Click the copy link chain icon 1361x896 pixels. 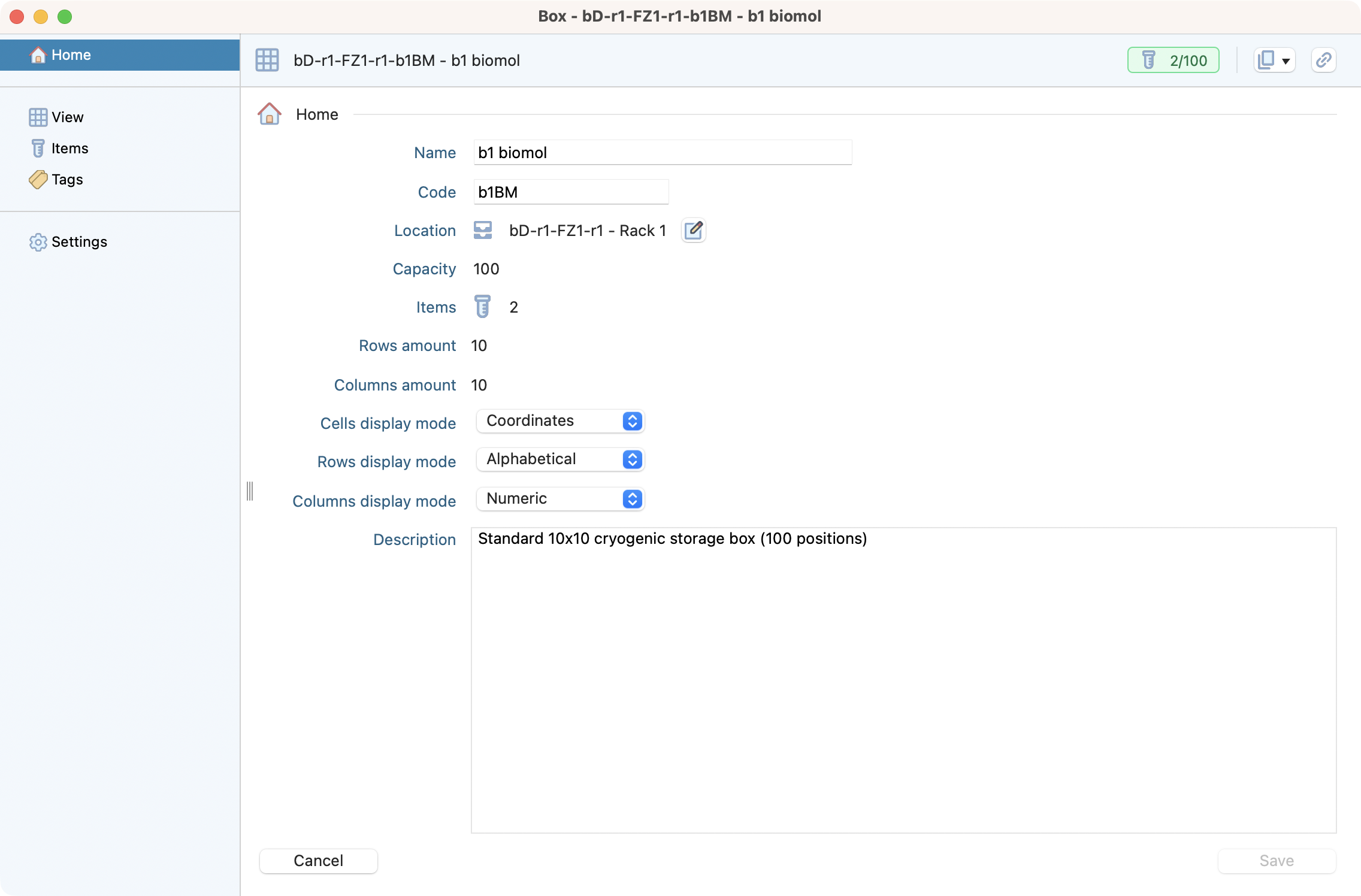tap(1323, 60)
